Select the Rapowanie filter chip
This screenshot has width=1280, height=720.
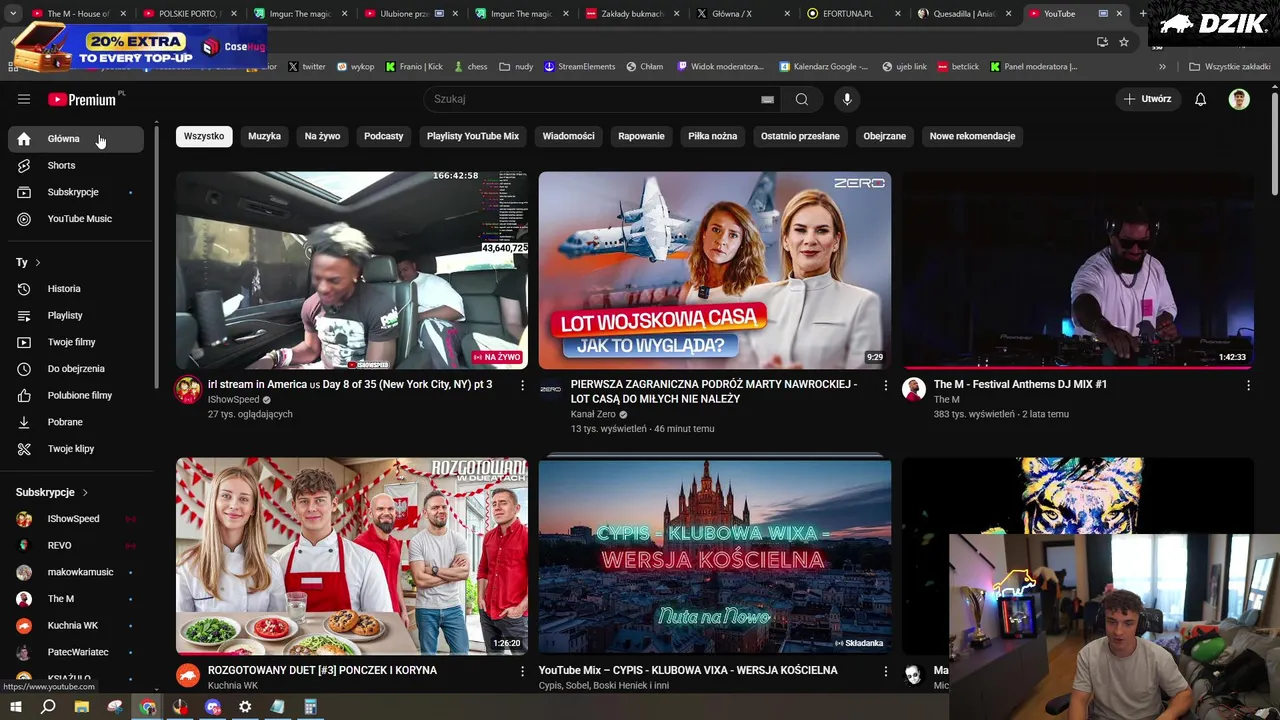(x=641, y=136)
